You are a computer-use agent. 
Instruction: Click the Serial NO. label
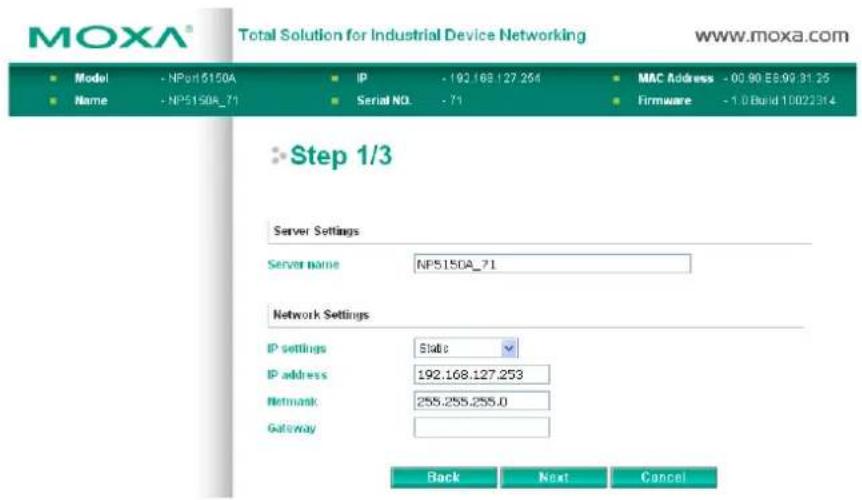[x=384, y=101]
